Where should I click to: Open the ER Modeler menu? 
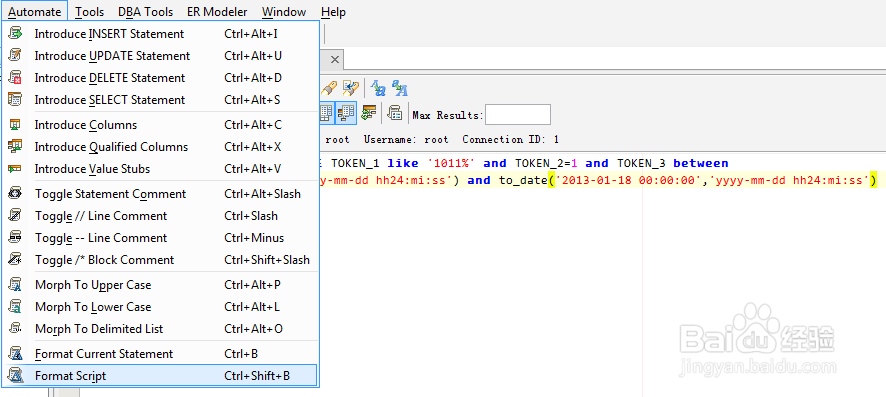(217, 12)
